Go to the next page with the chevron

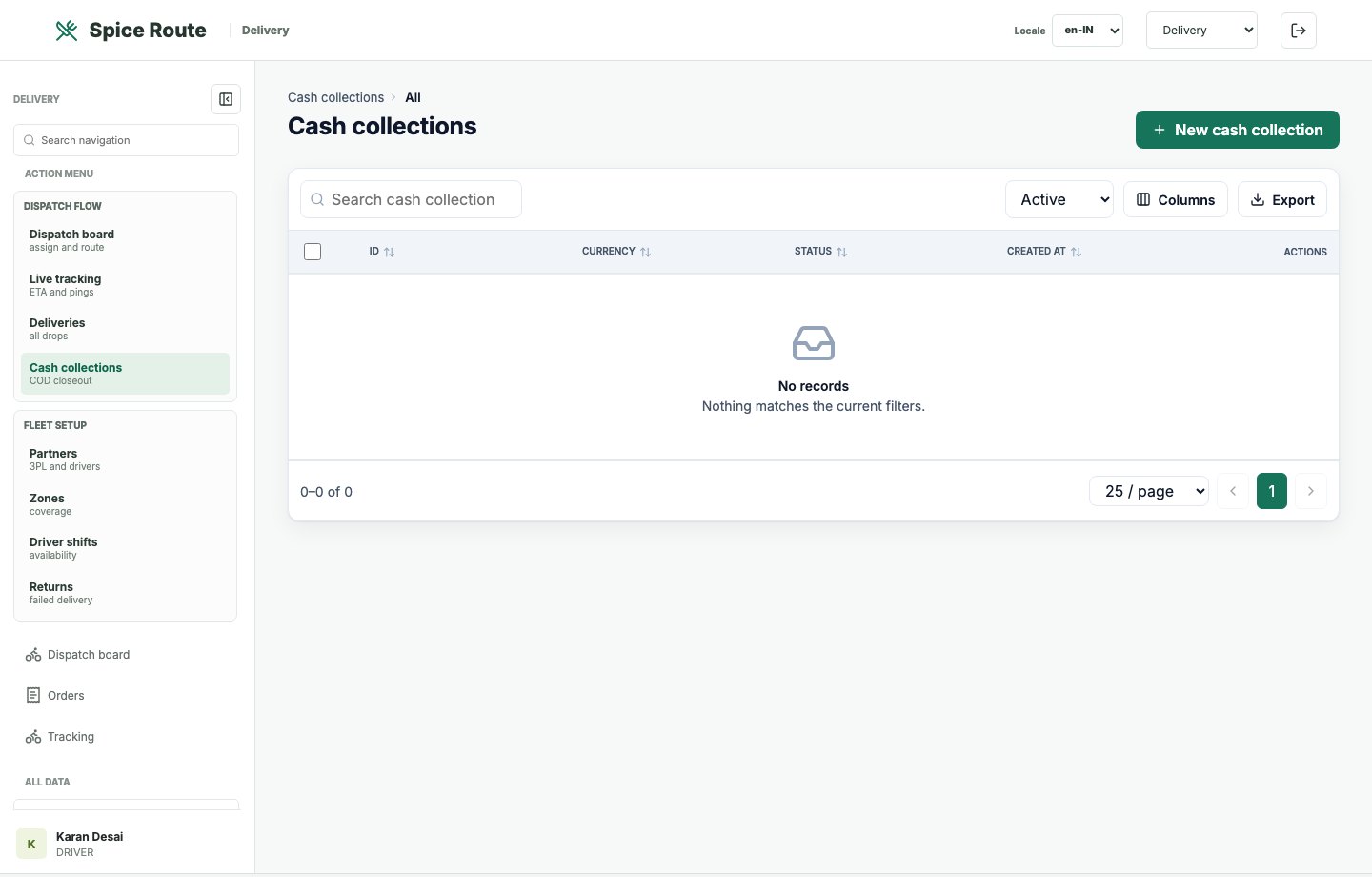pos(1311,491)
